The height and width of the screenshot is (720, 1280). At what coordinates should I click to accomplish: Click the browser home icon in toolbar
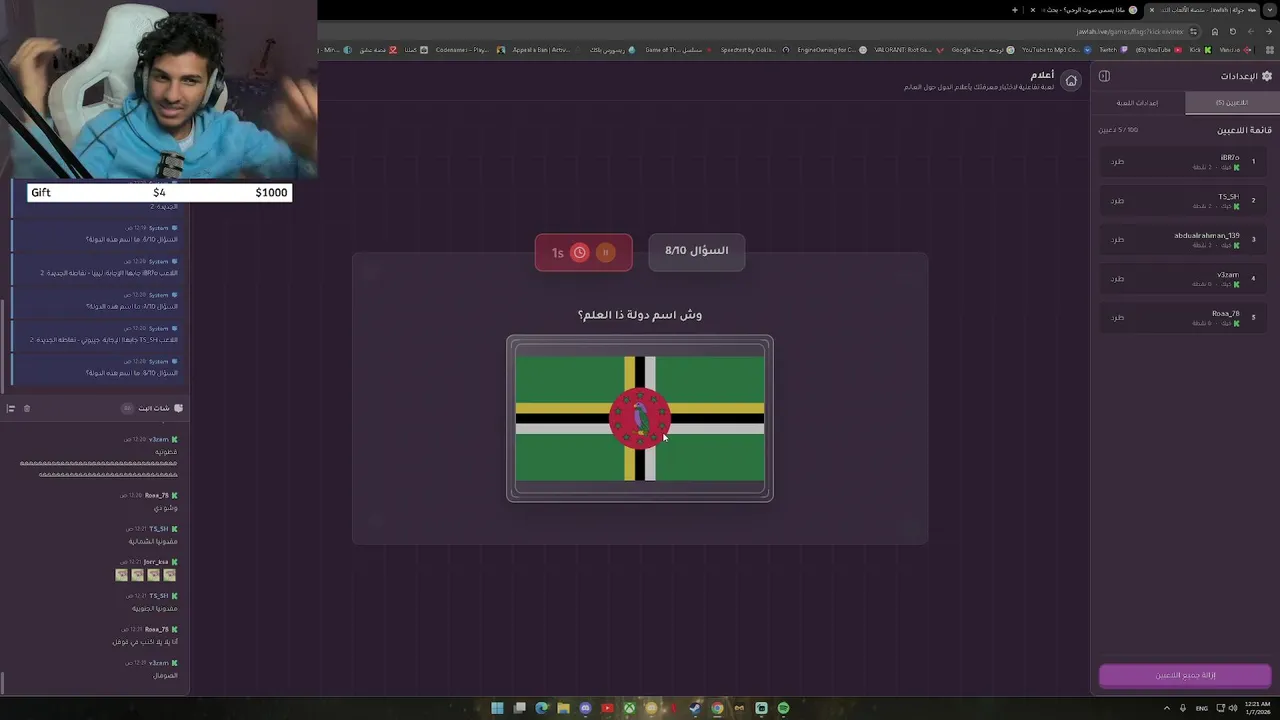(1215, 32)
